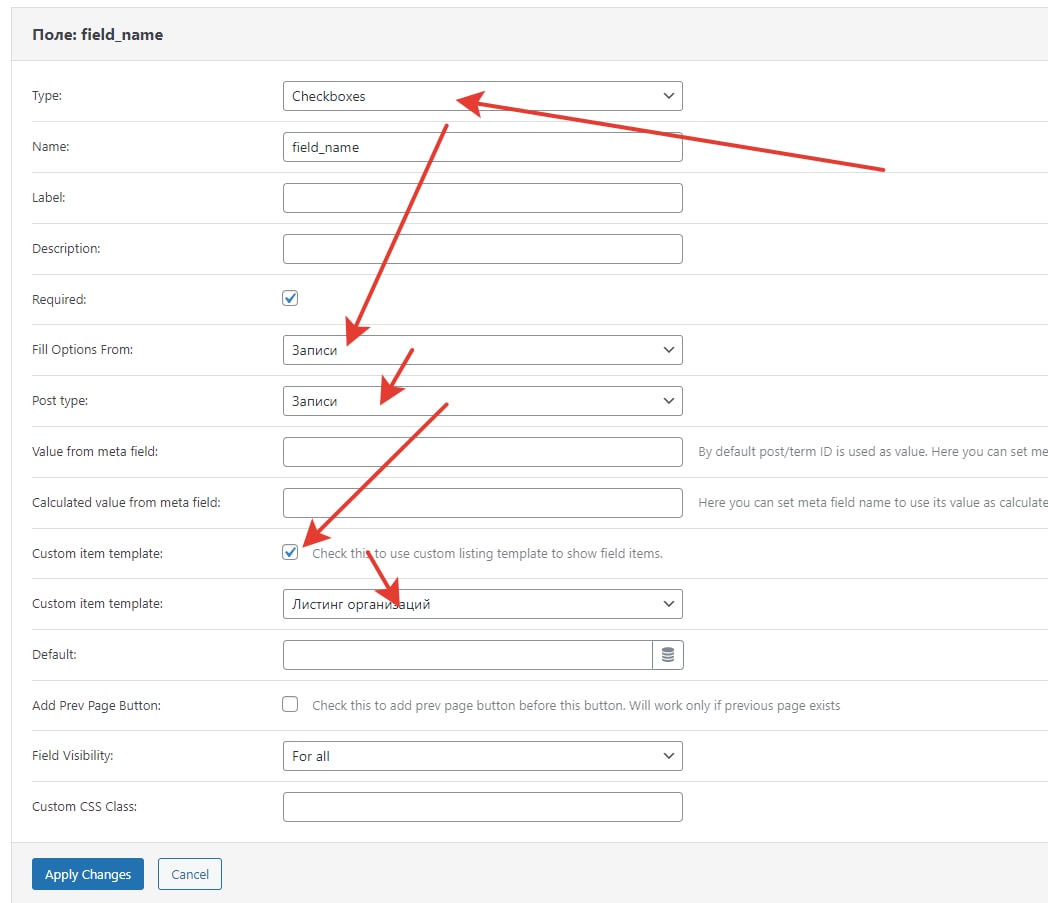Click into the Label input field
Screen dimensions: 1048x903
[483, 198]
